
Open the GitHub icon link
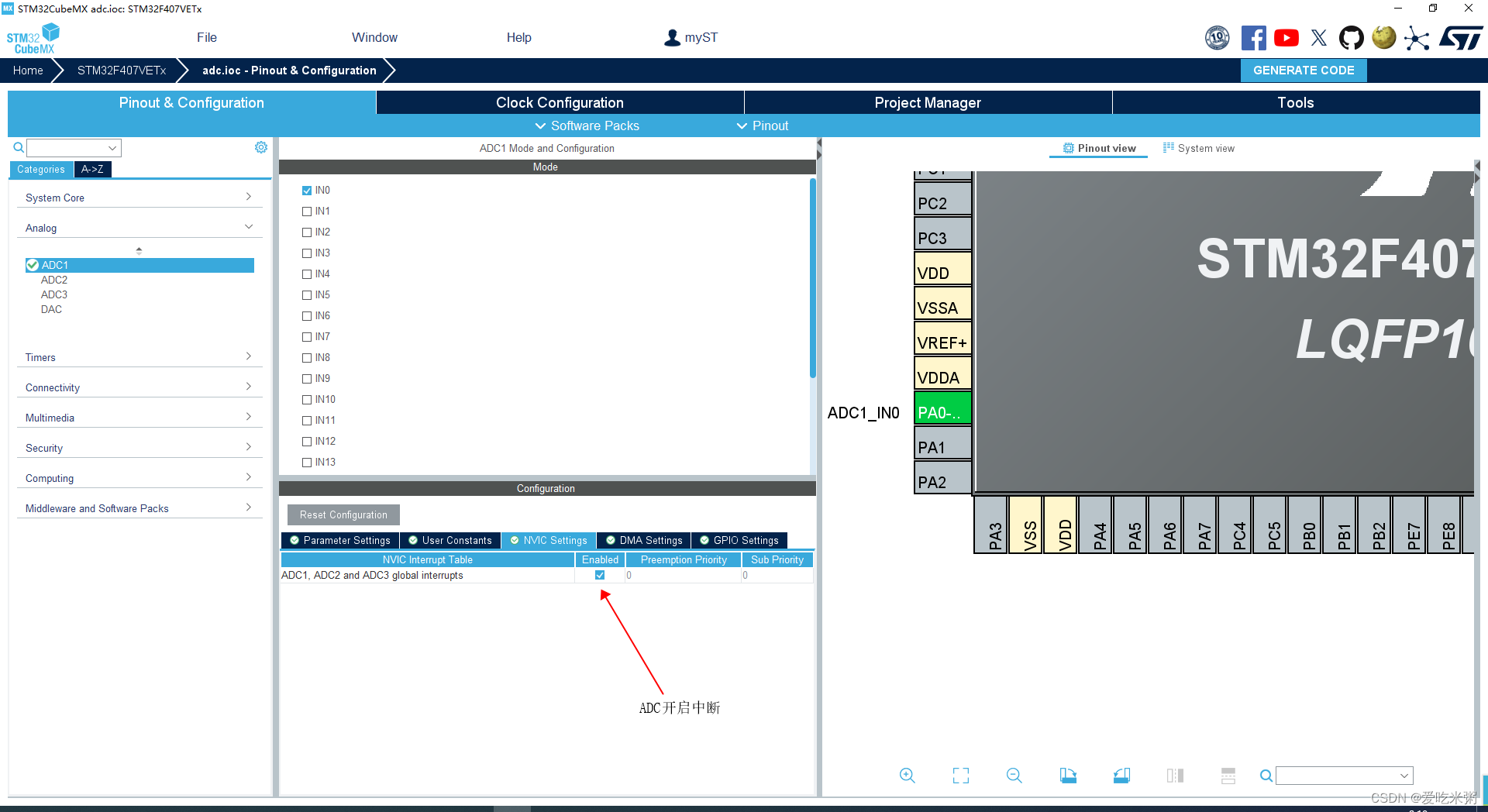[x=1352, y=37]
